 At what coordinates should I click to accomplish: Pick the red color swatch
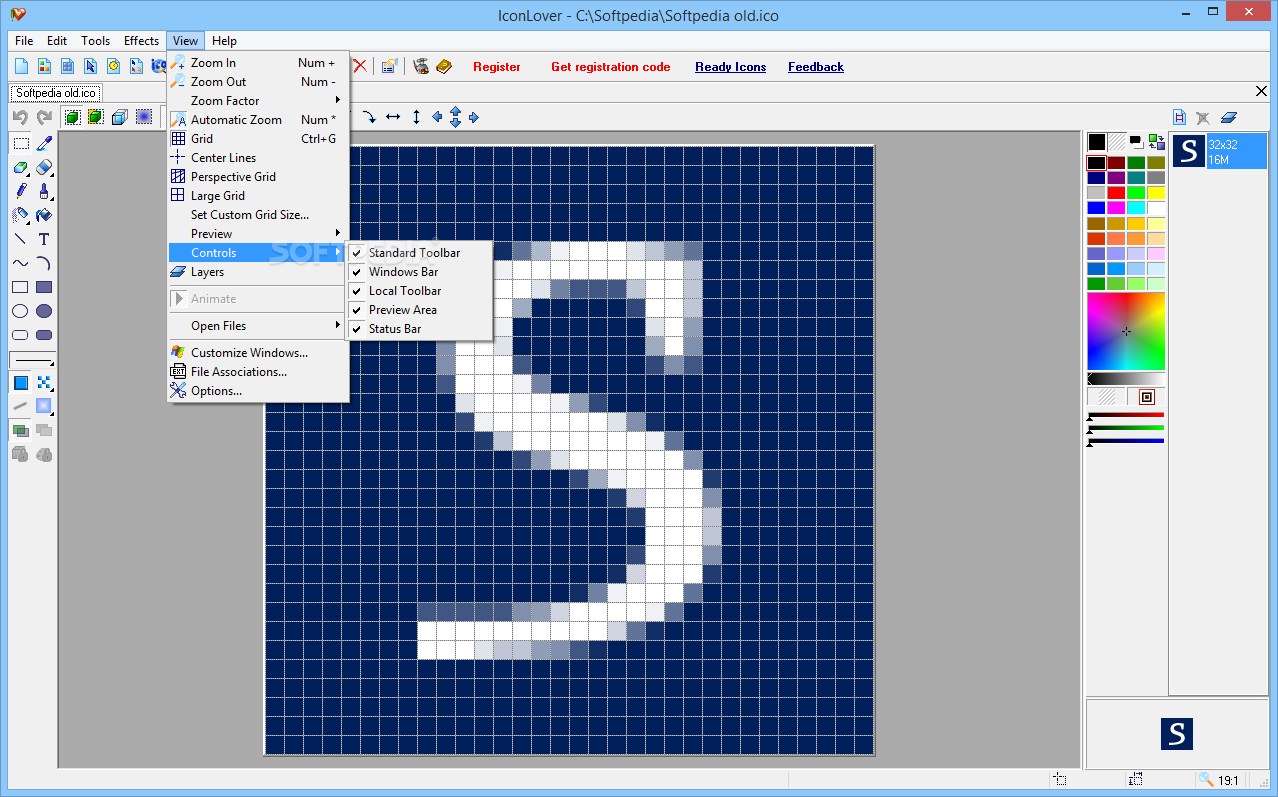tap(1116, 193)
